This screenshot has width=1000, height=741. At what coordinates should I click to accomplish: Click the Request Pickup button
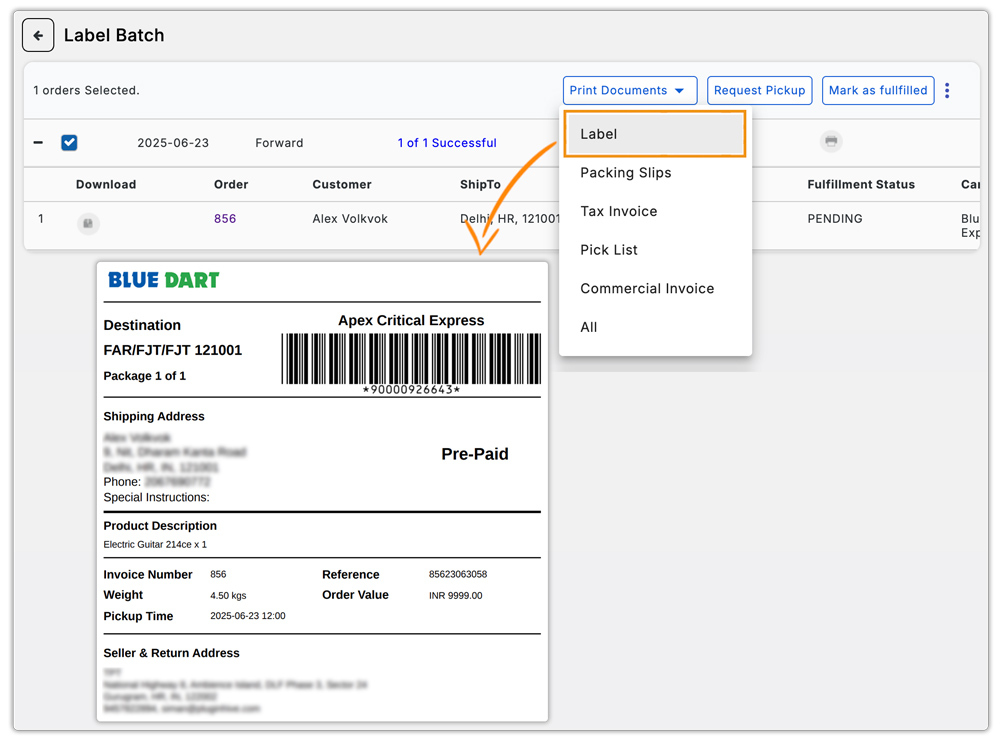tap(759, 91)
